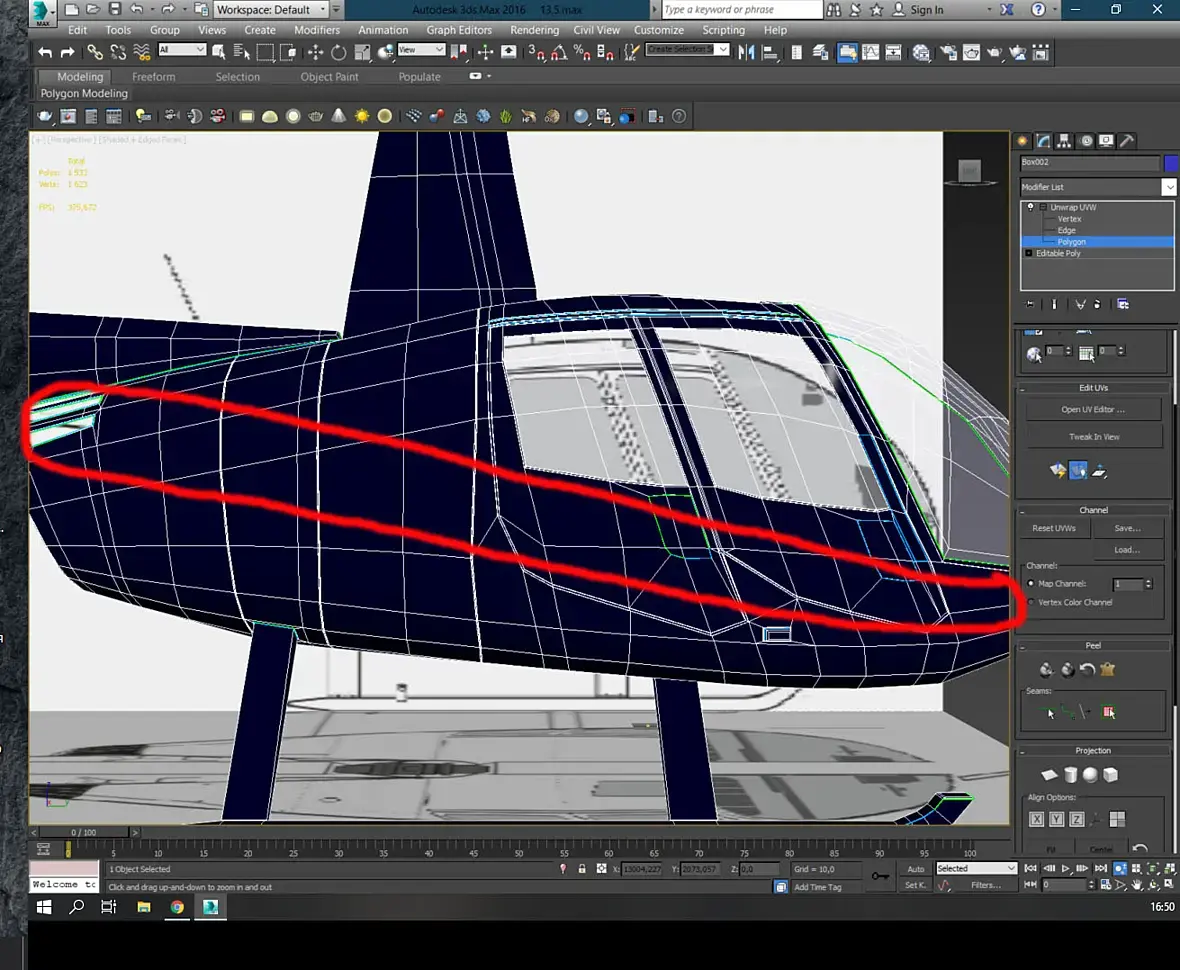Open the Modify panel tab
The height and width of the screenshot is (970, 1180).
(1043, 141)
